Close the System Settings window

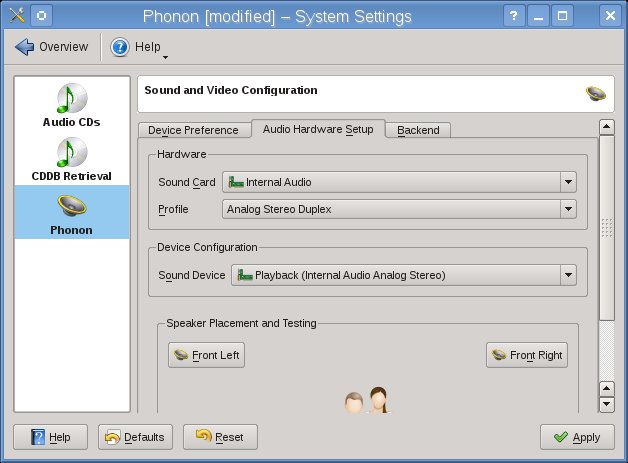610,16
